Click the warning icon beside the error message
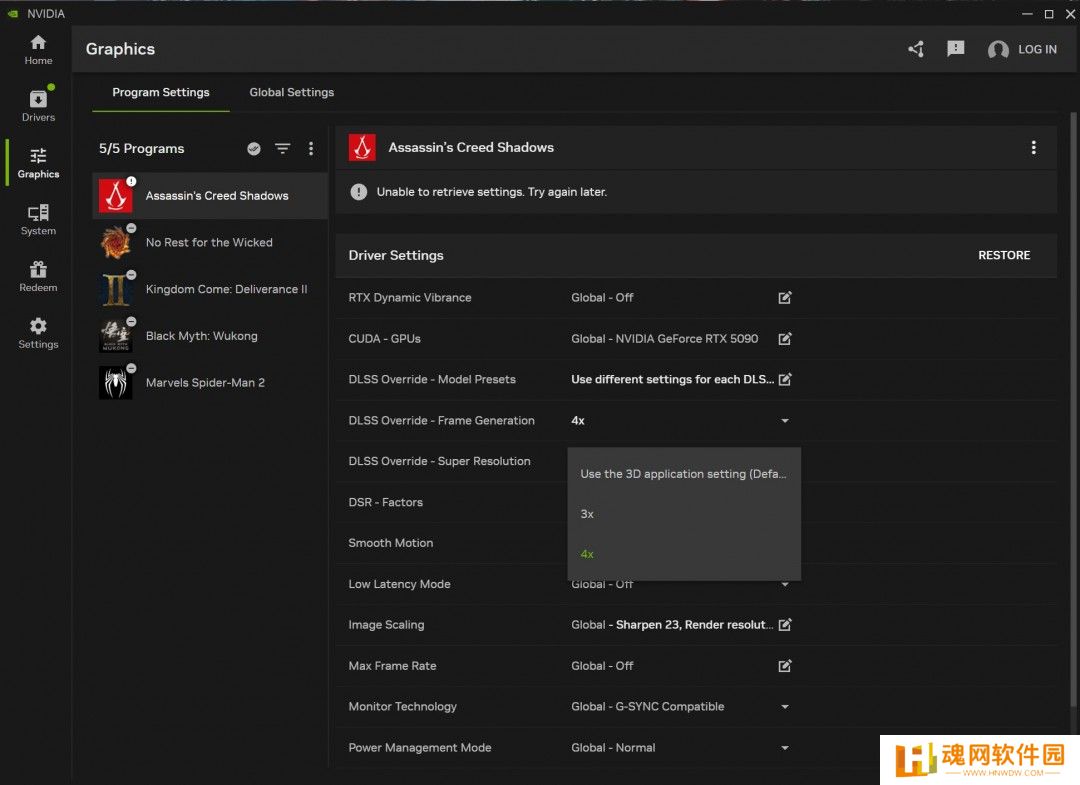This screenshot has width=1080, height=785. pos(358,192)
